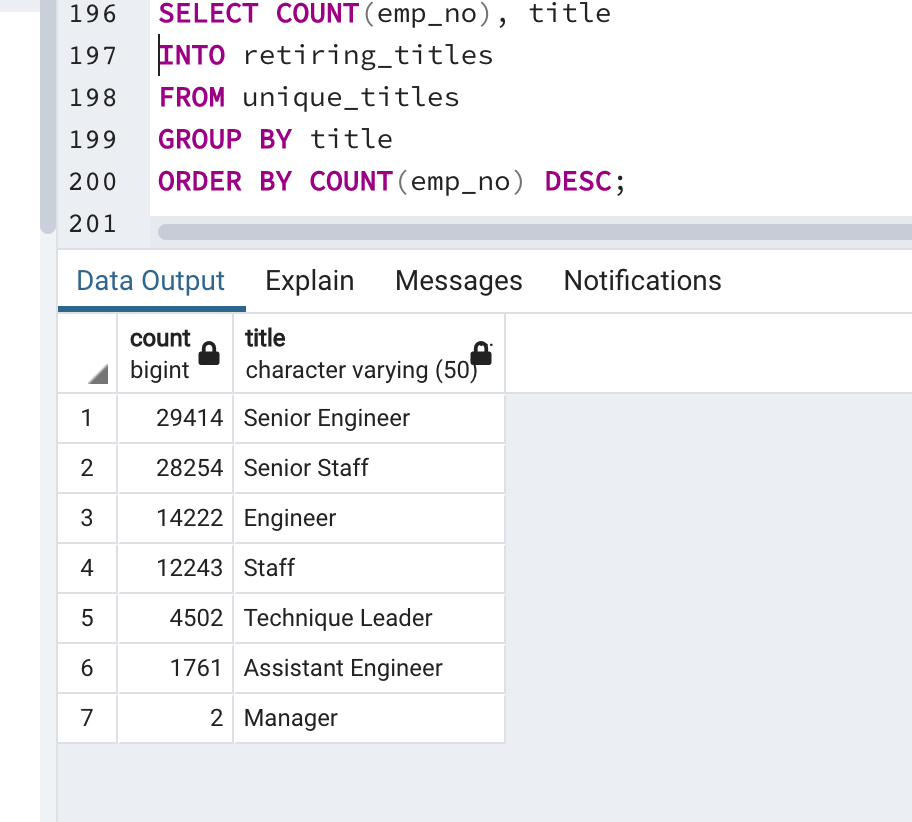Click the INTO keyword on line 197
Image resolution: width=912 pixels, height=822 pixels.
click(192, 56)
